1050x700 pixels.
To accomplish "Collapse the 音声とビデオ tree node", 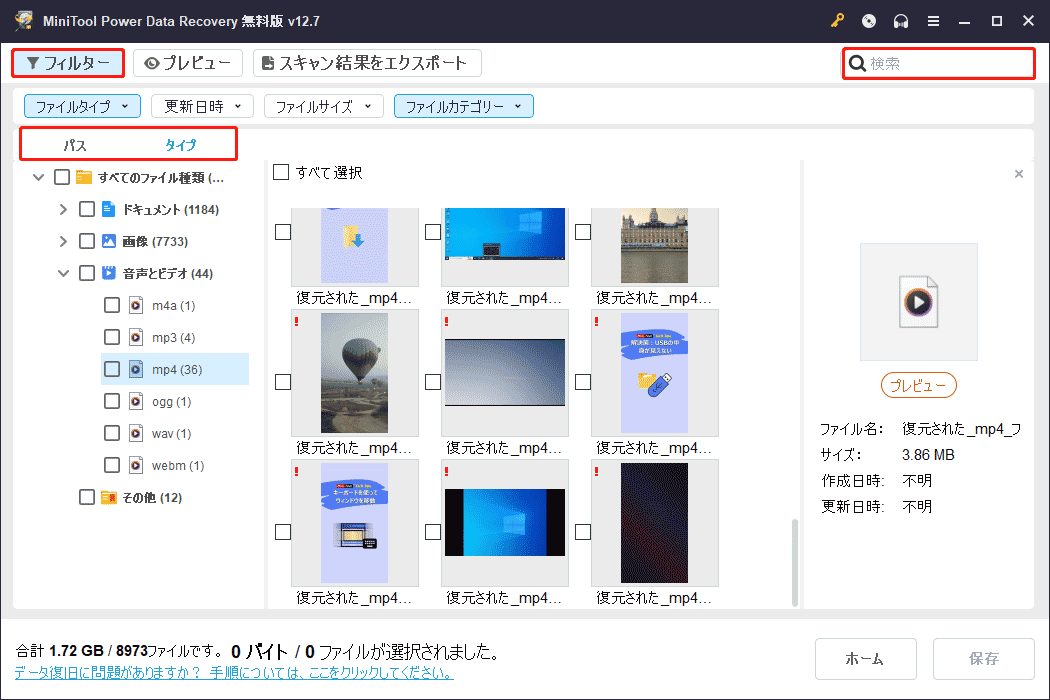I will (x=62, y=272).
